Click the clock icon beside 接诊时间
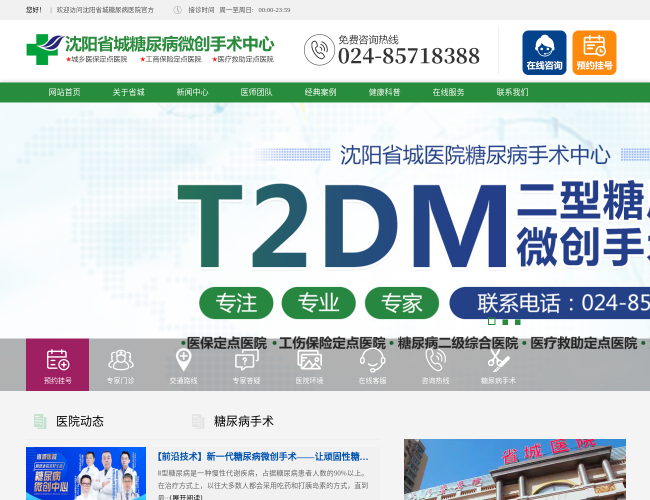Image resolution: width=650 pixels, height=500 pixels. 177,10
